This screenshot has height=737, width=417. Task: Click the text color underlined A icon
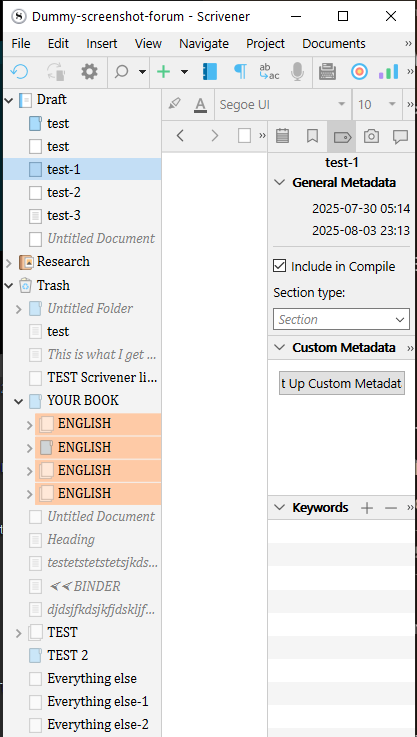[x=201, y=104]
